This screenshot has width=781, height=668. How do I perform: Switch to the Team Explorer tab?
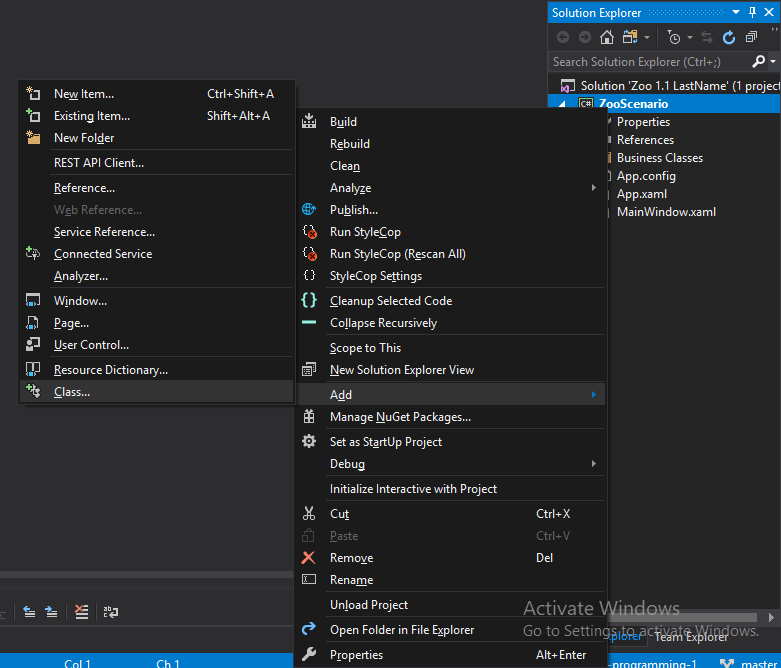[x=691, y=637]
